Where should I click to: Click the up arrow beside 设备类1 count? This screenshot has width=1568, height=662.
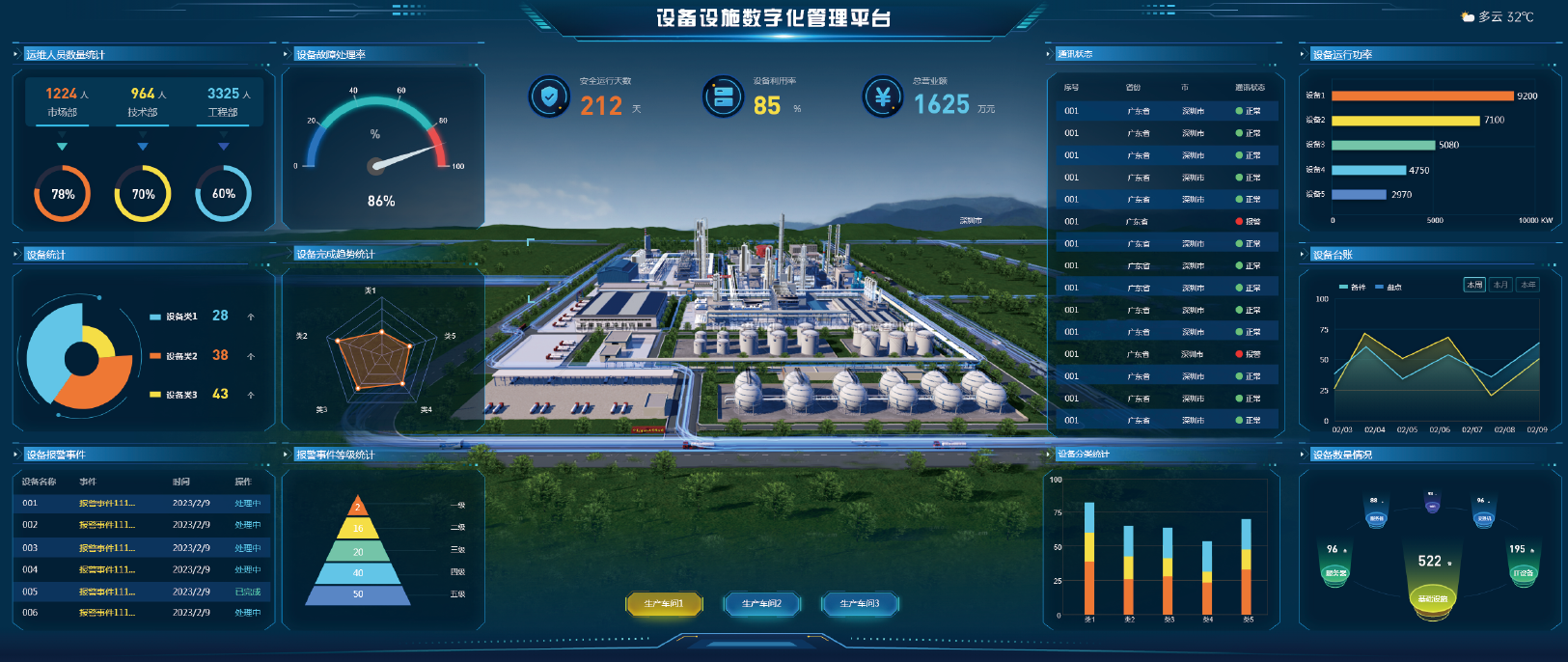251,317
